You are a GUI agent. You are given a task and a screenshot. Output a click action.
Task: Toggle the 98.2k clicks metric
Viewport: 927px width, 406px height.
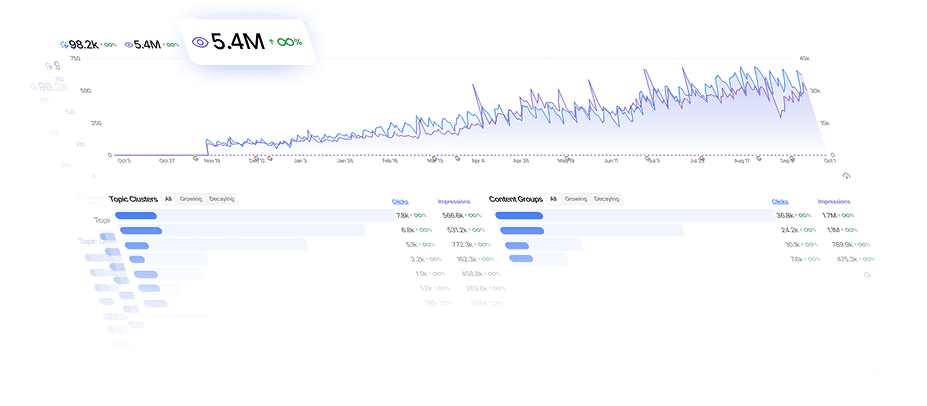(x=87, y=44)
